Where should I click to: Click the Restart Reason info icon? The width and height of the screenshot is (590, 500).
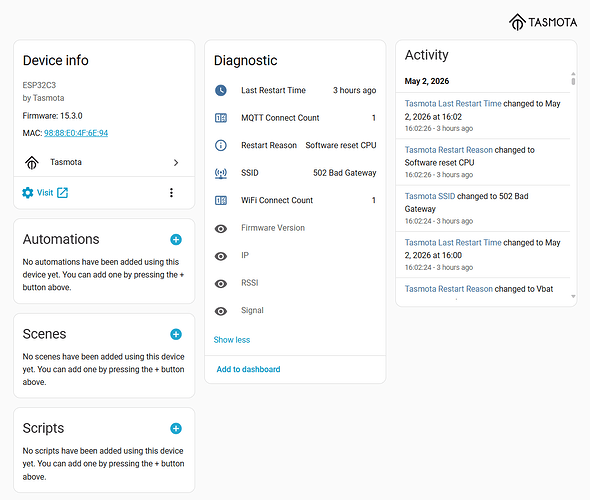click(221, 145)
